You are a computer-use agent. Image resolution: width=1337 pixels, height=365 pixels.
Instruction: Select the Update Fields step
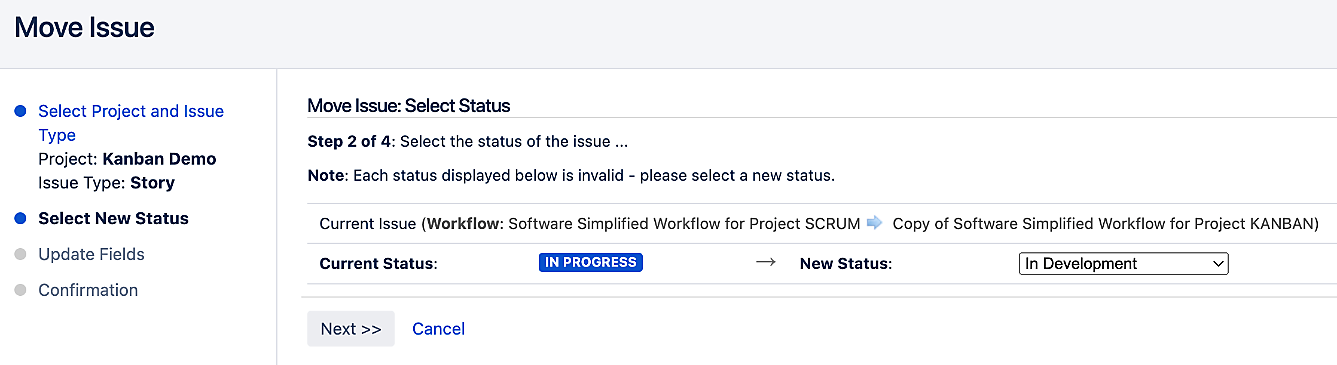click(91, 254)
